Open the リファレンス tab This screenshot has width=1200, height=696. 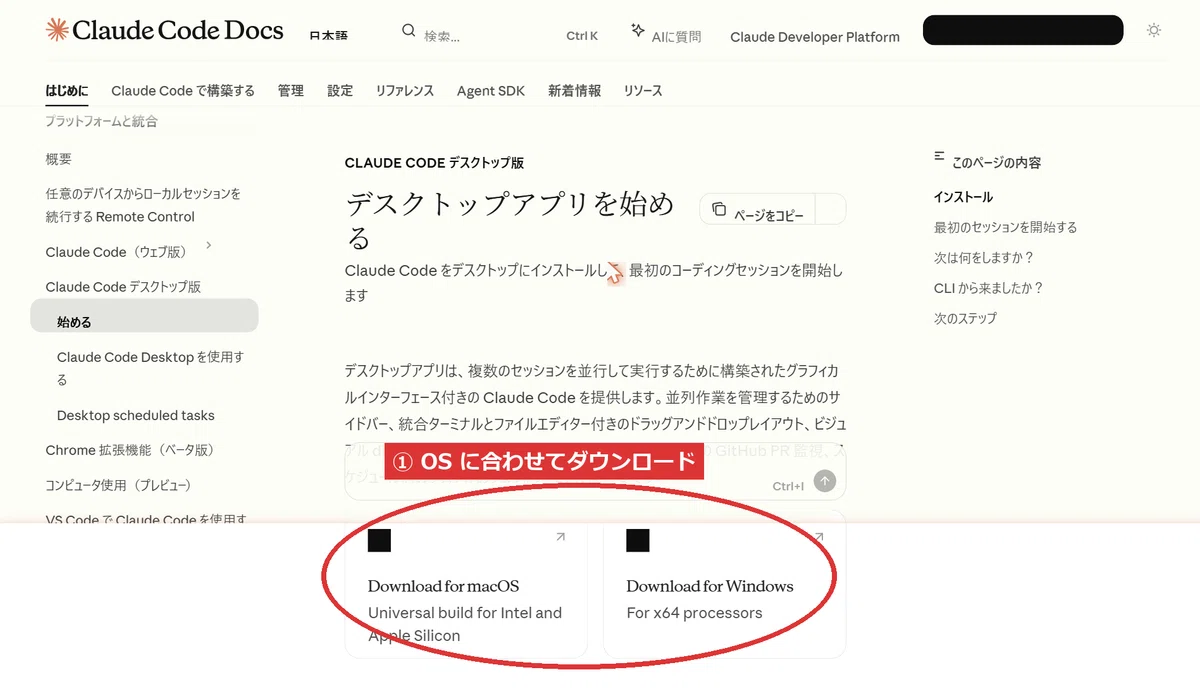tap(405, 91)
